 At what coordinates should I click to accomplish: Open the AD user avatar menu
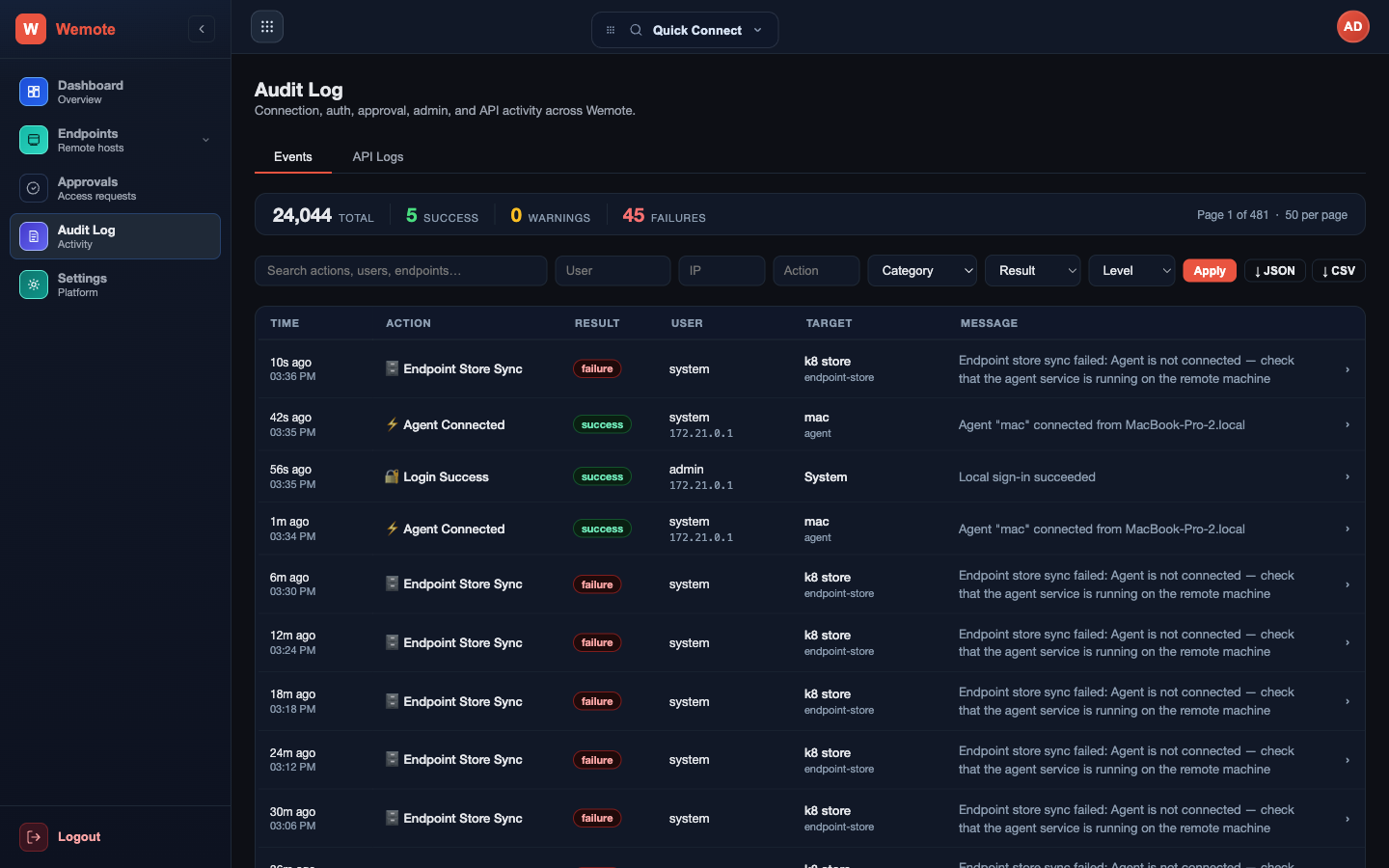pyautogui.click(x=1353, y=27)
